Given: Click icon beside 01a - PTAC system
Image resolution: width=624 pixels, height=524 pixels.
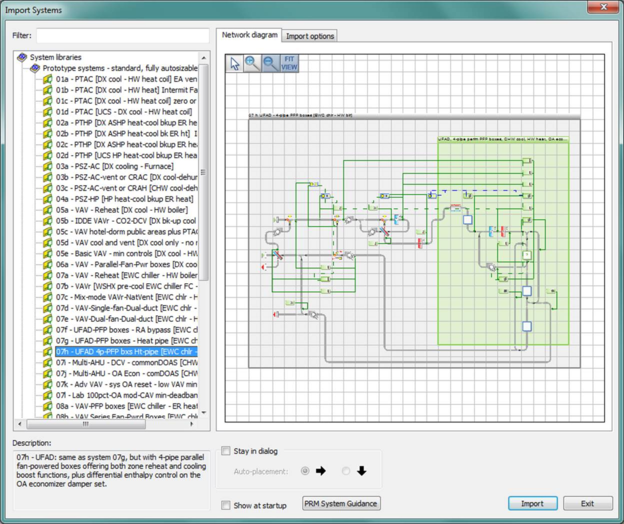Looking at the screenshot, I should coord(47,78).
